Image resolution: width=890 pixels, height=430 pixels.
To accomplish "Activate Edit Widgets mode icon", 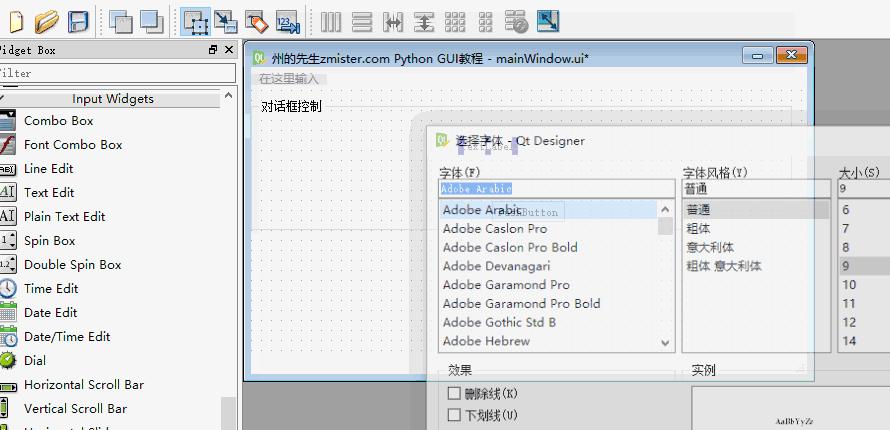I will pyautogui.click(x=196, y=22).
